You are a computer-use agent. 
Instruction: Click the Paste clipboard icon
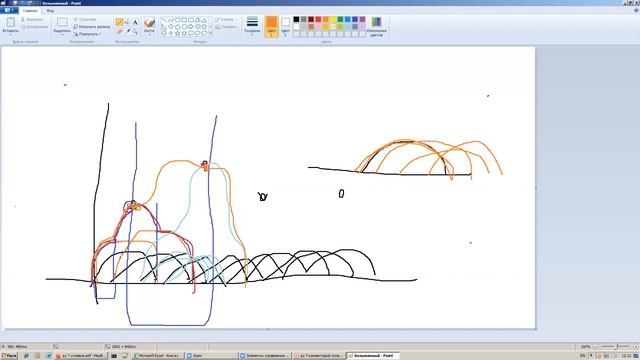(11, 22)
